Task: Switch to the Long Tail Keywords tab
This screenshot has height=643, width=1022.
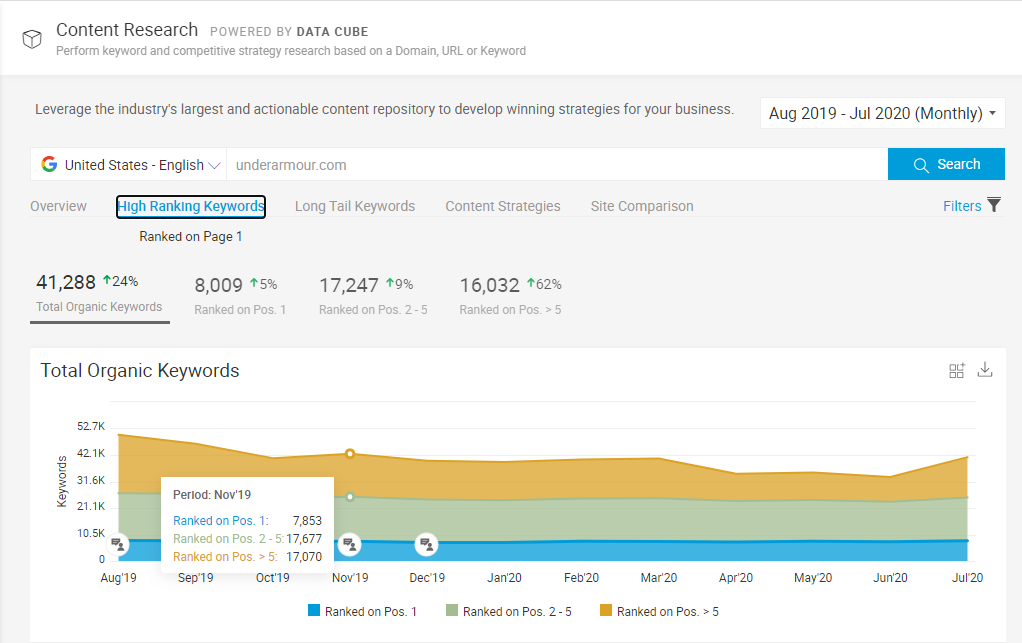Action: [355, 206]
